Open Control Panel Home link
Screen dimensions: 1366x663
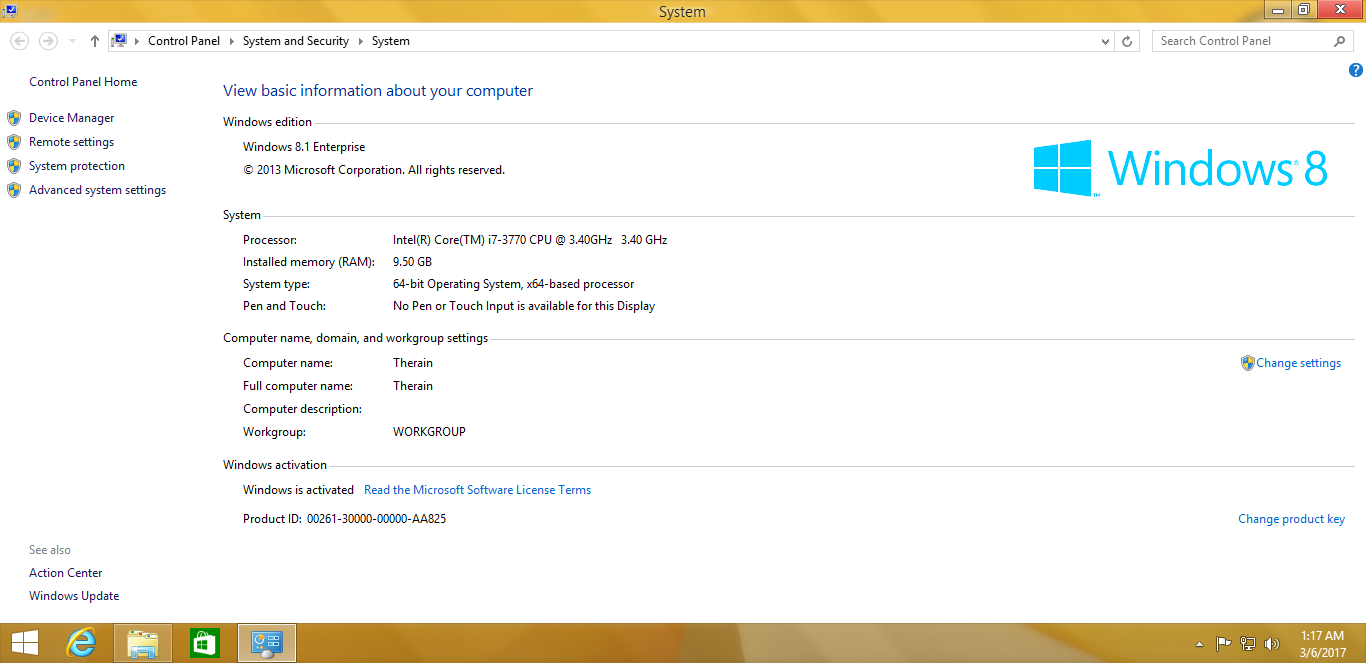pos(83,82)
